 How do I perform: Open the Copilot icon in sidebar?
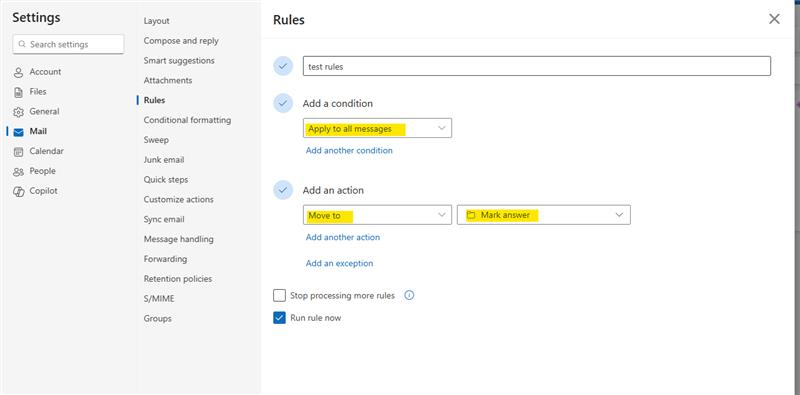[x=18, y=191]
